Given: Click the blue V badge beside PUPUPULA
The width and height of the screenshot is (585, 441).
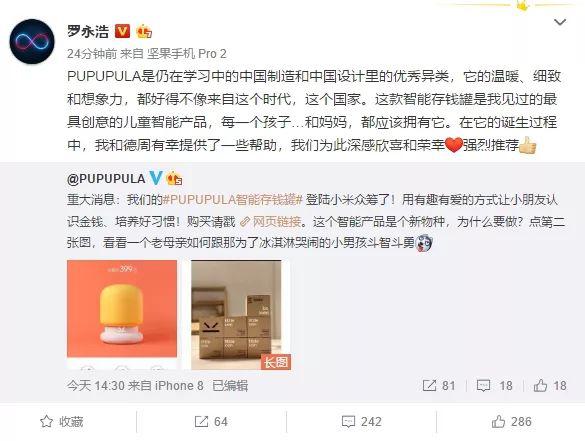Looking at the screenshot, I should click(156, 178).
